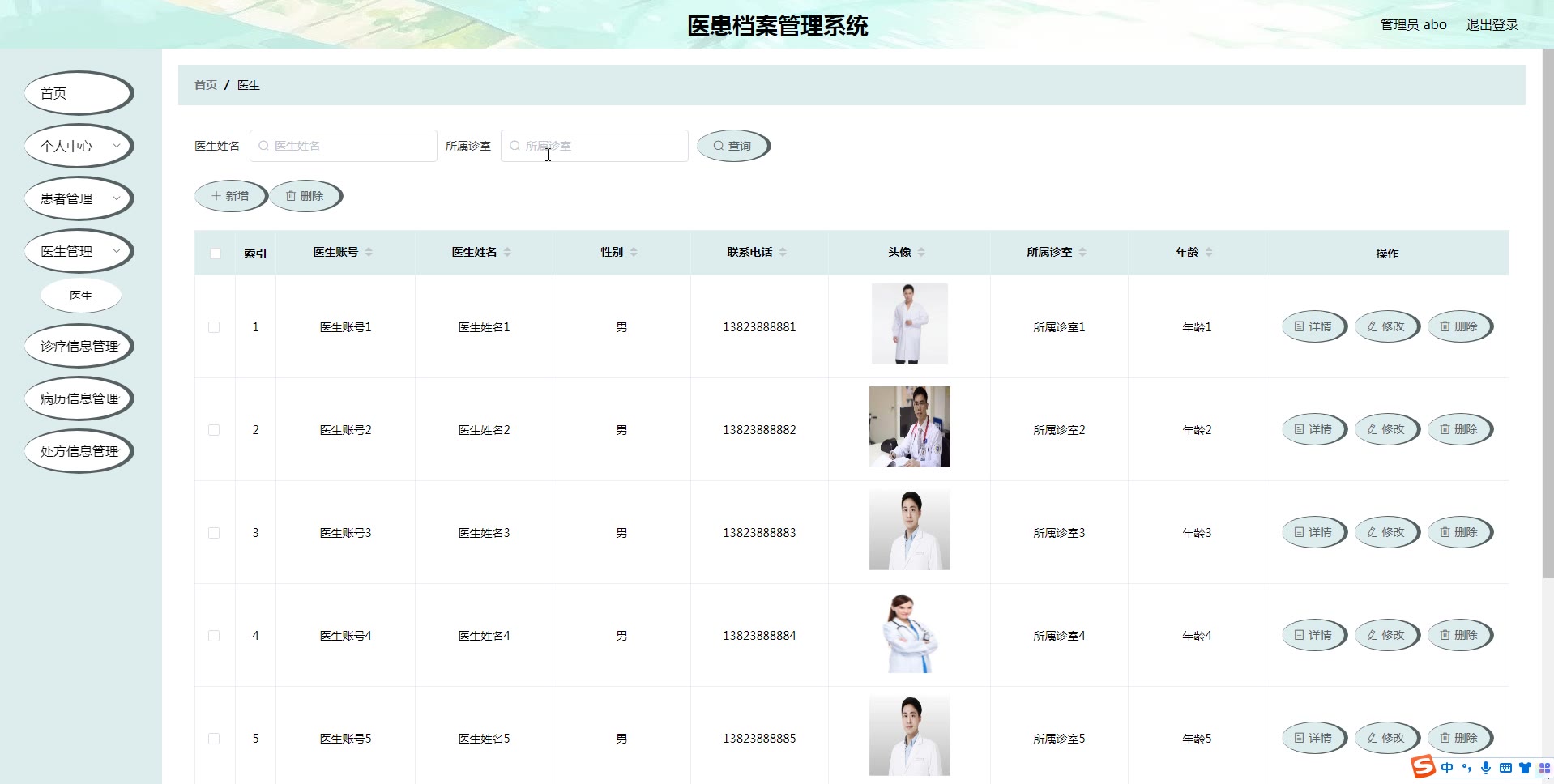Select row 4 checkbox
The height and width of the screenshot is (784, 1554).
(214, 636)
